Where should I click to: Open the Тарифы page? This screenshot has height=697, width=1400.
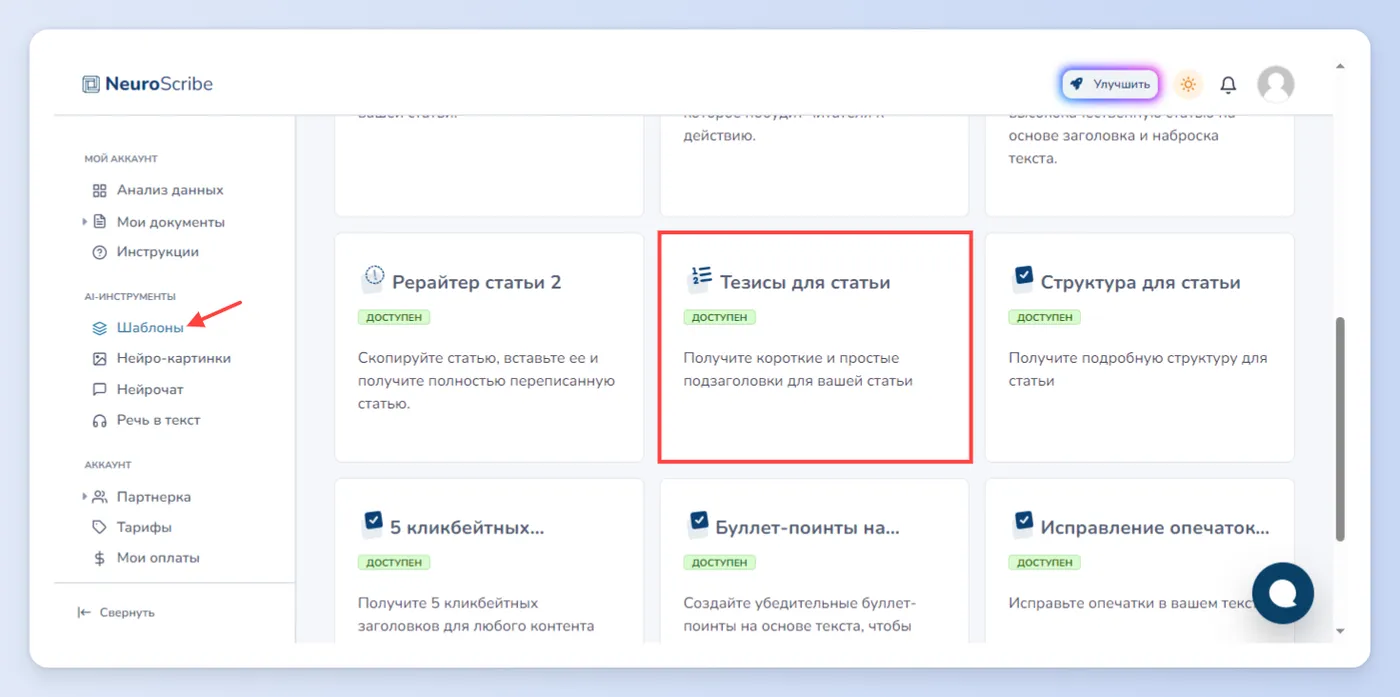point(144,527)
